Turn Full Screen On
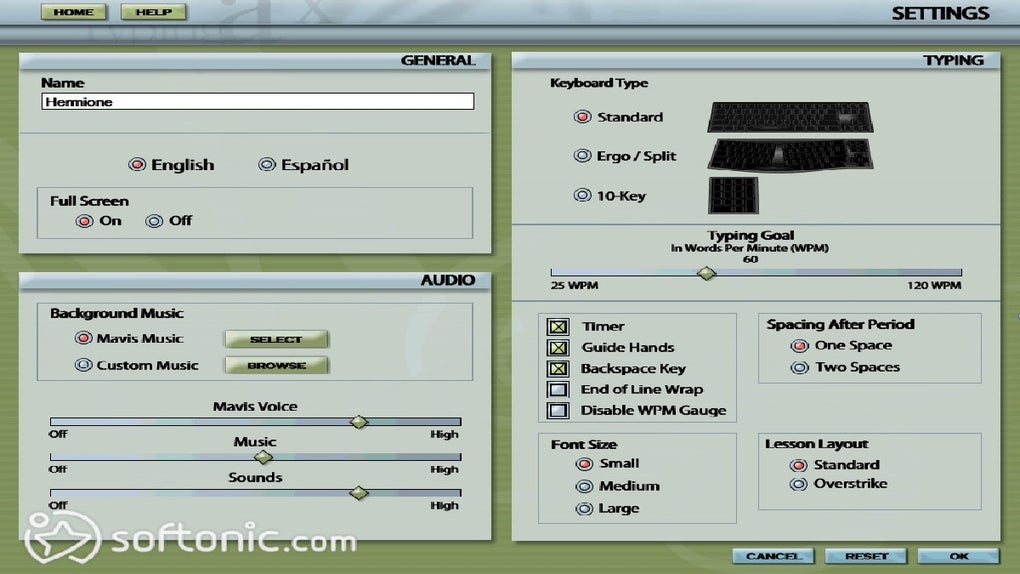1020x574 pixels. 85,221
